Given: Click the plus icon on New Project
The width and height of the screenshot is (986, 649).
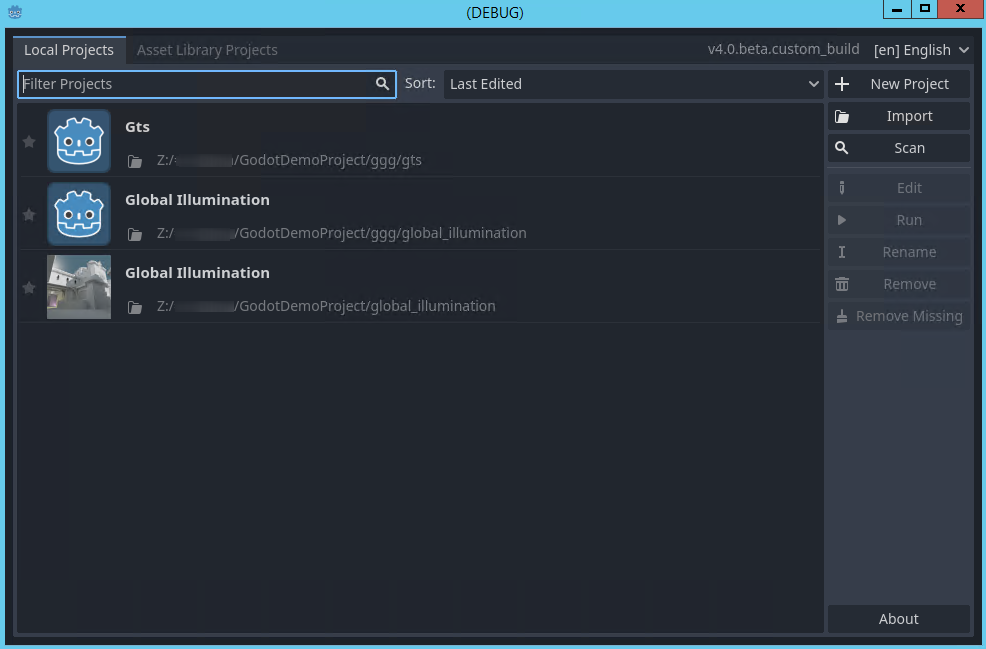Looking at the screenshot, I should click(x=842, y=84).
